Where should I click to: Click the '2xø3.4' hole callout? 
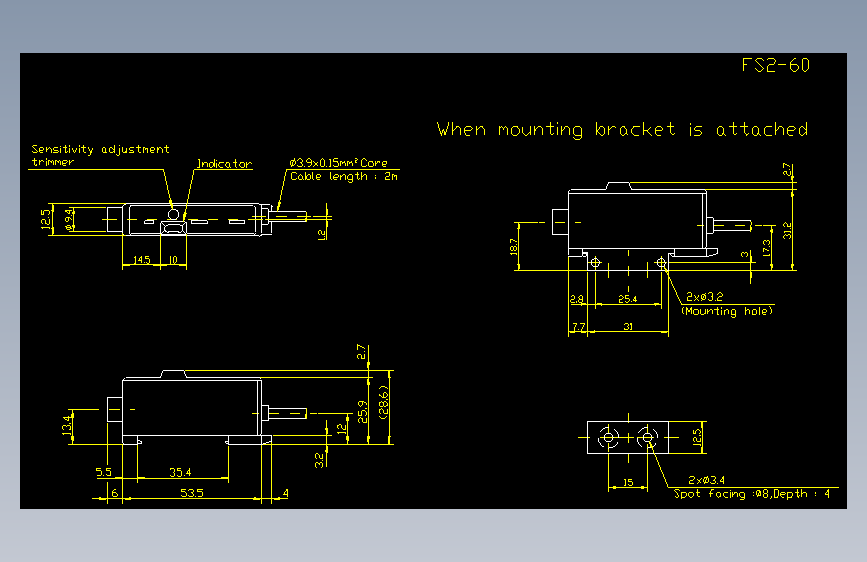[x=706, y=480]
